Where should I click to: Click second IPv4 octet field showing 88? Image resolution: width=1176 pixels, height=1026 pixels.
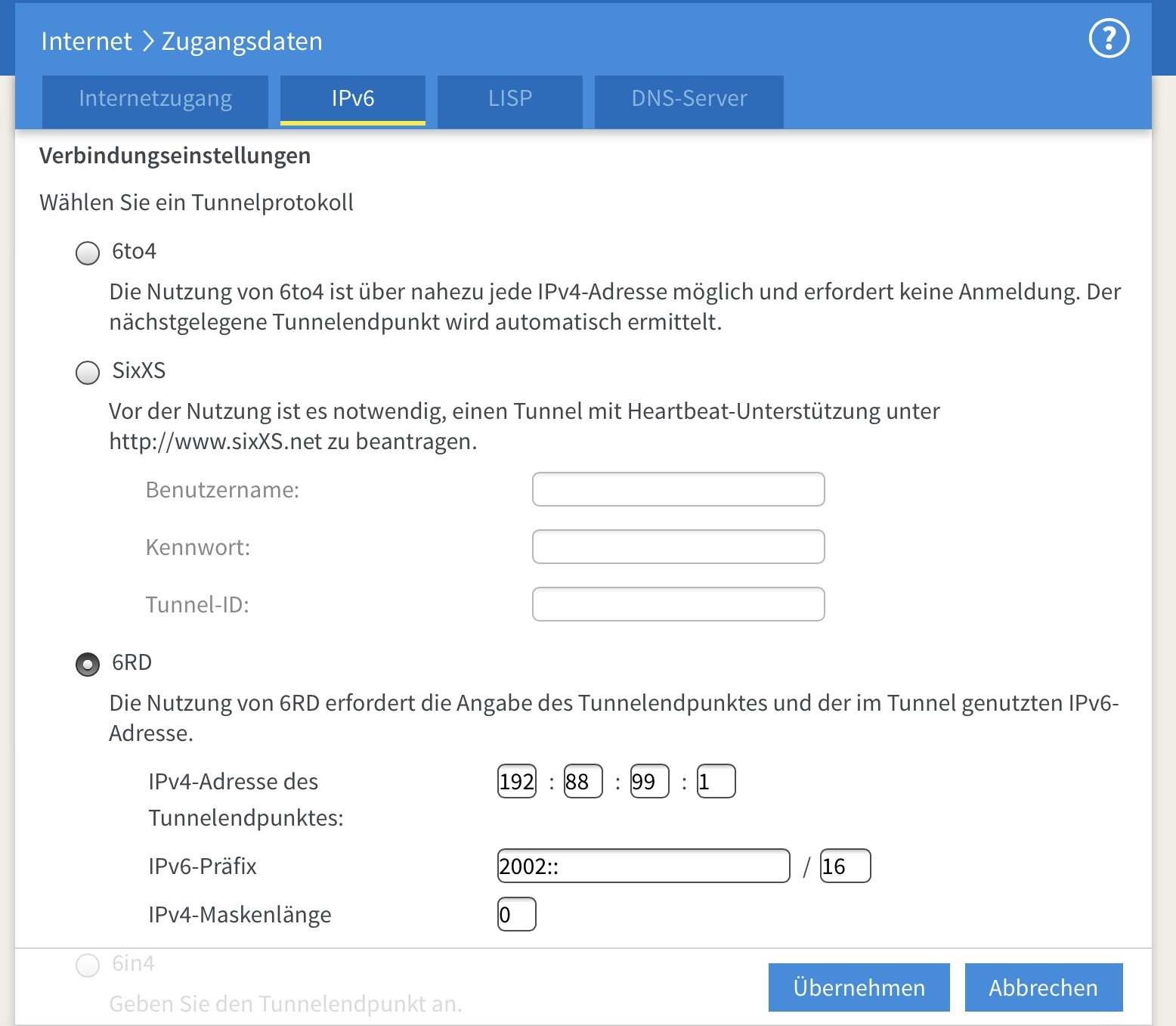point(583,781)
